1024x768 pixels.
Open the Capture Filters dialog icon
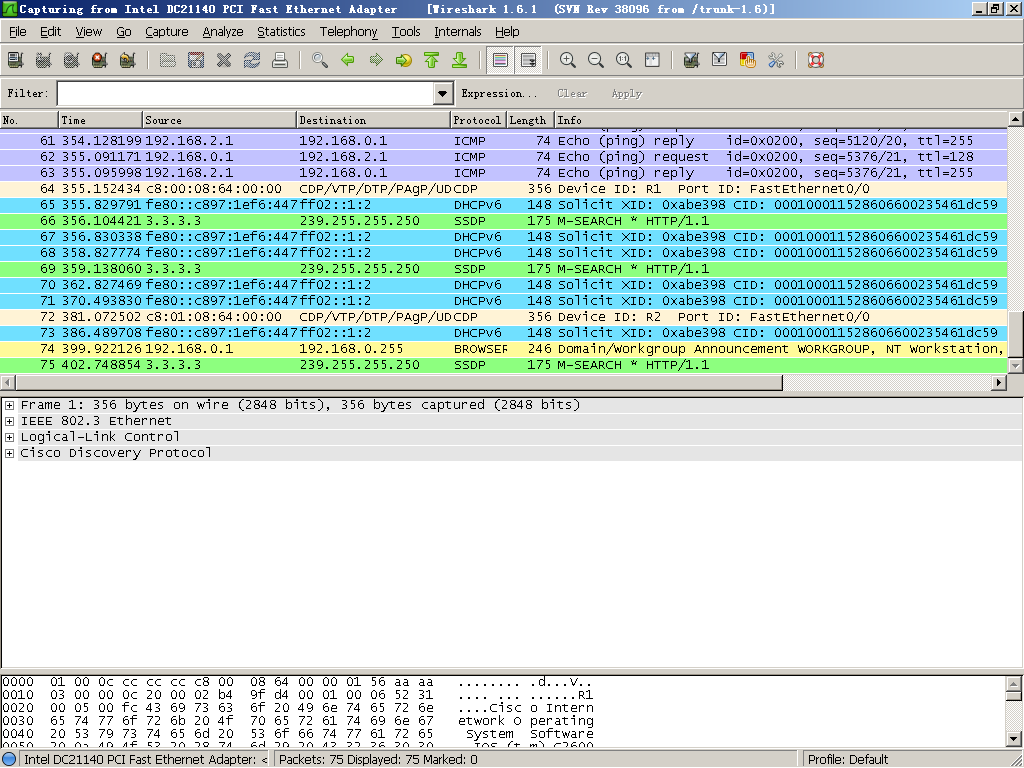pos(692,60)
